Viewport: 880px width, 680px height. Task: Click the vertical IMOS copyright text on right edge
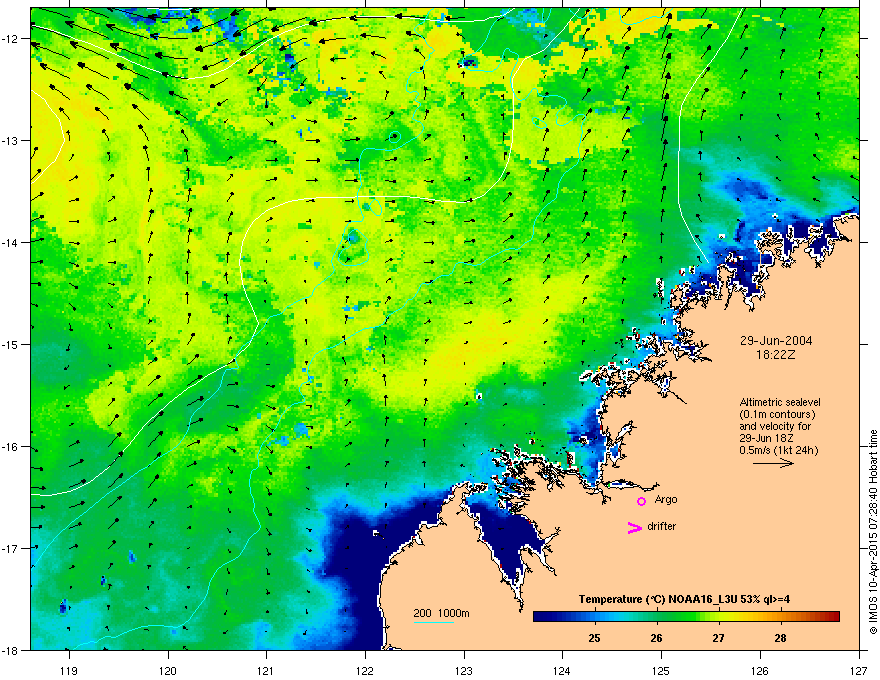(872, 530)
